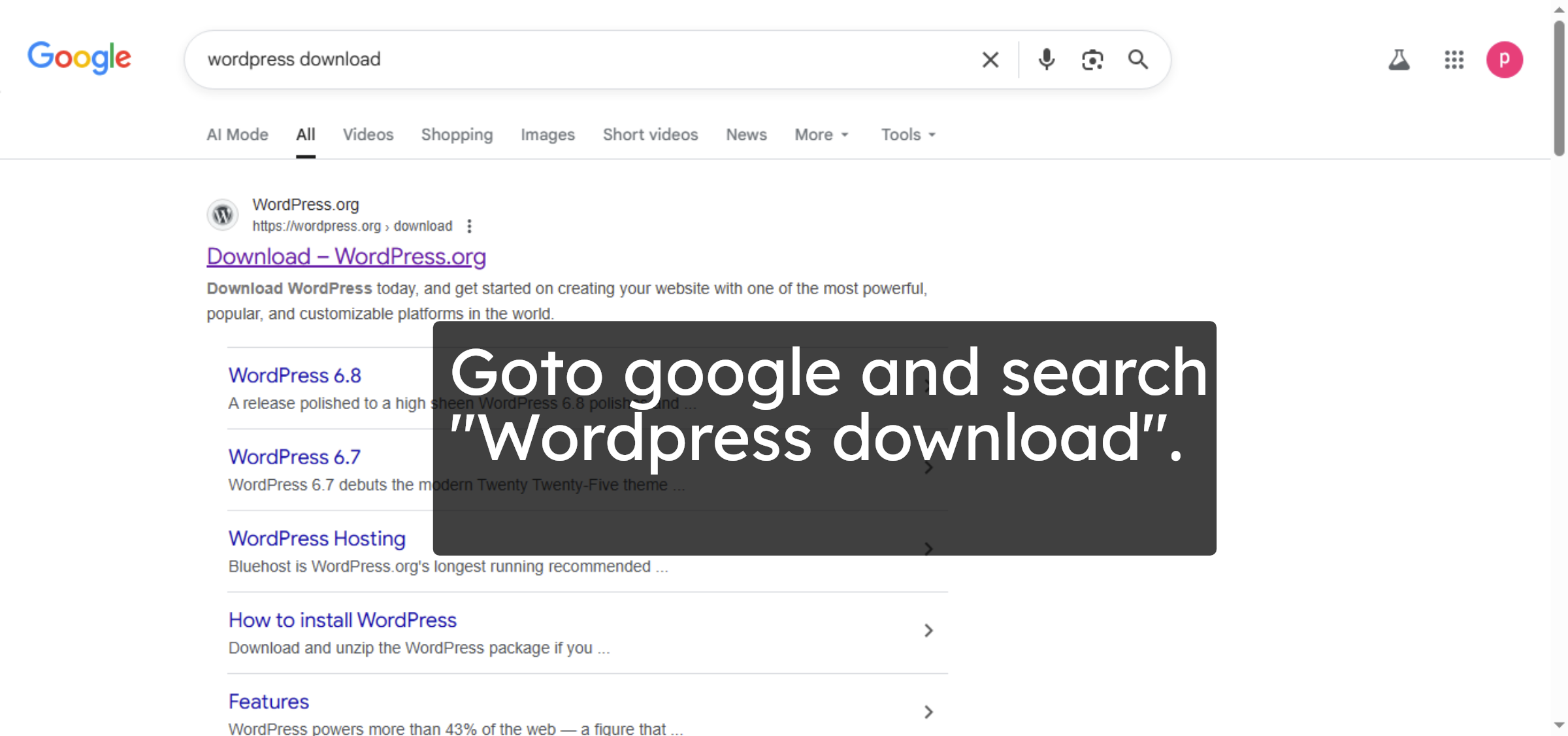The height and width of the screenshot is (736, 1568).
Task: Click the WordPress.org site favicon
Action: 222,214
